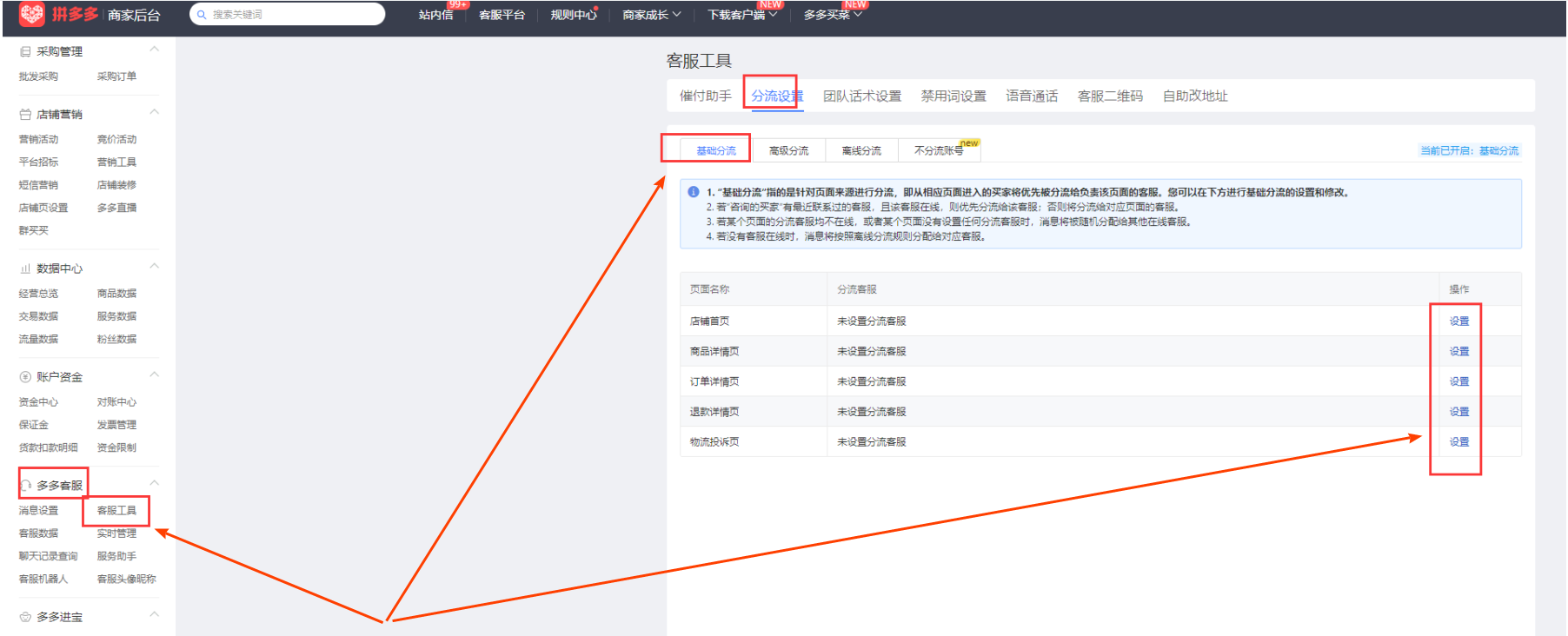Click the 多多客服 headset icon
Viewport: 1568px width, 636px height.
click(25, 486)
